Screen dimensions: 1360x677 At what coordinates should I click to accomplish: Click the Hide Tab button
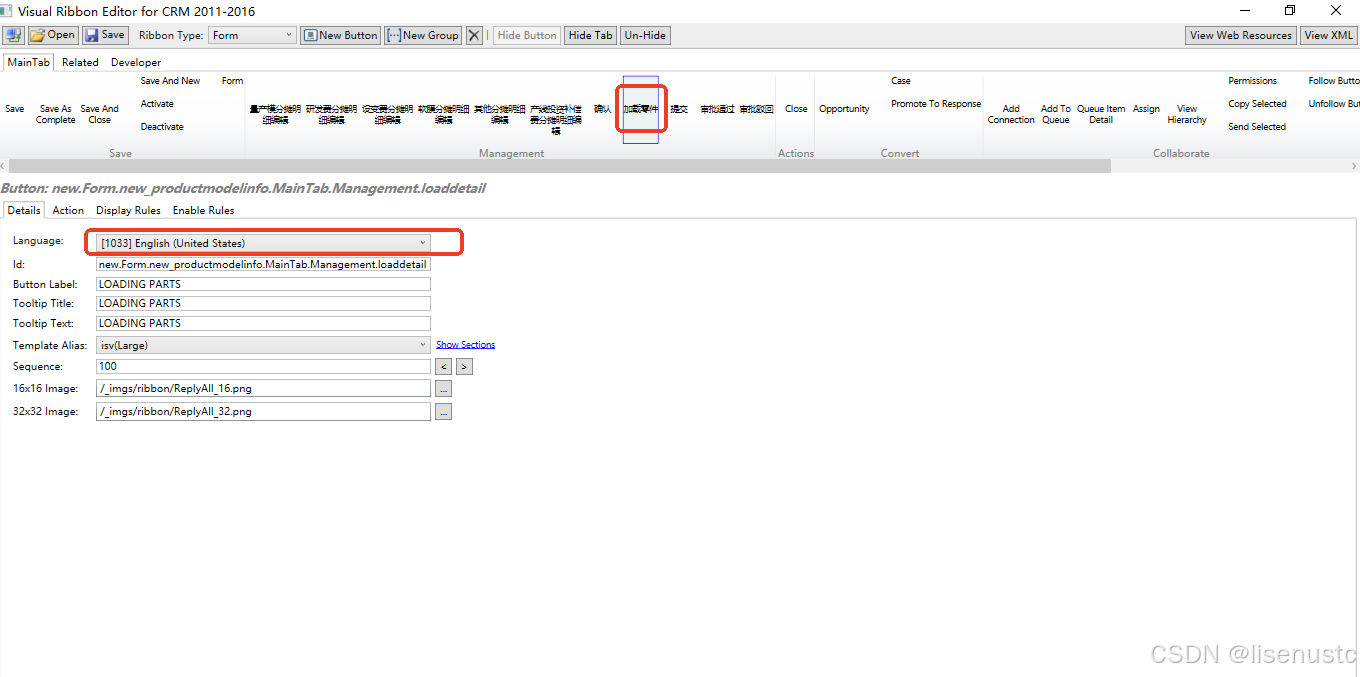coord(589,35)
